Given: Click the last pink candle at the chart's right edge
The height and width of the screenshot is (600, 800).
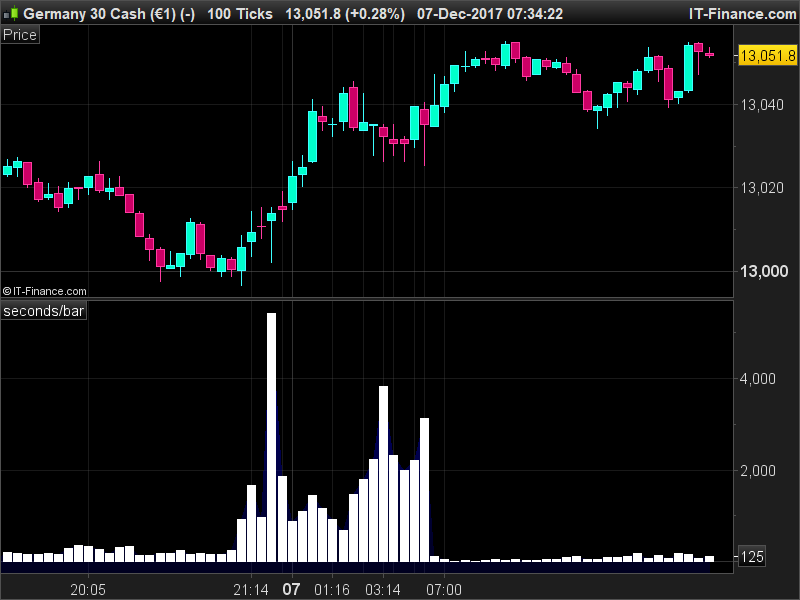Looking at the screenshot, I should point(709,54).
